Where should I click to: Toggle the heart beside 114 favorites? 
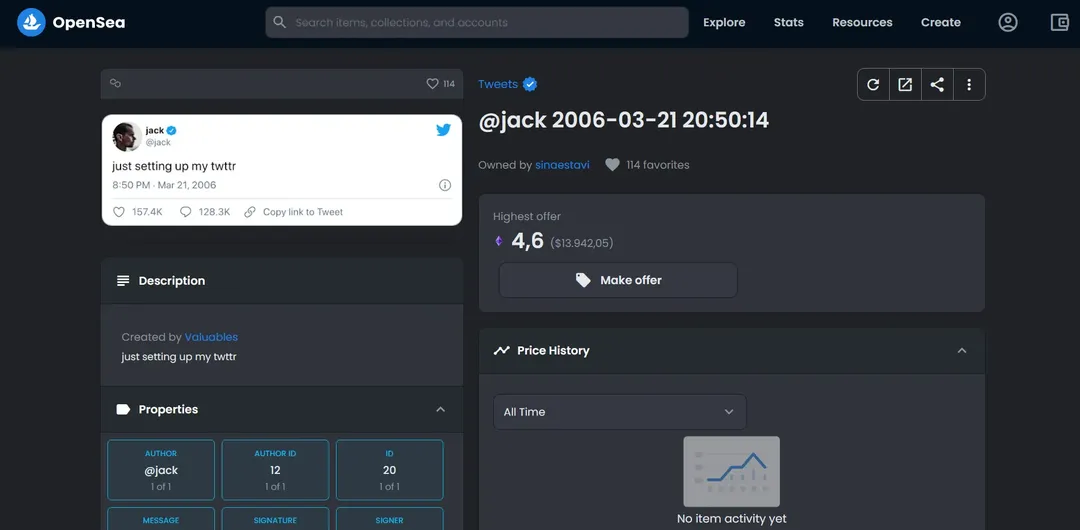[612, 165]
